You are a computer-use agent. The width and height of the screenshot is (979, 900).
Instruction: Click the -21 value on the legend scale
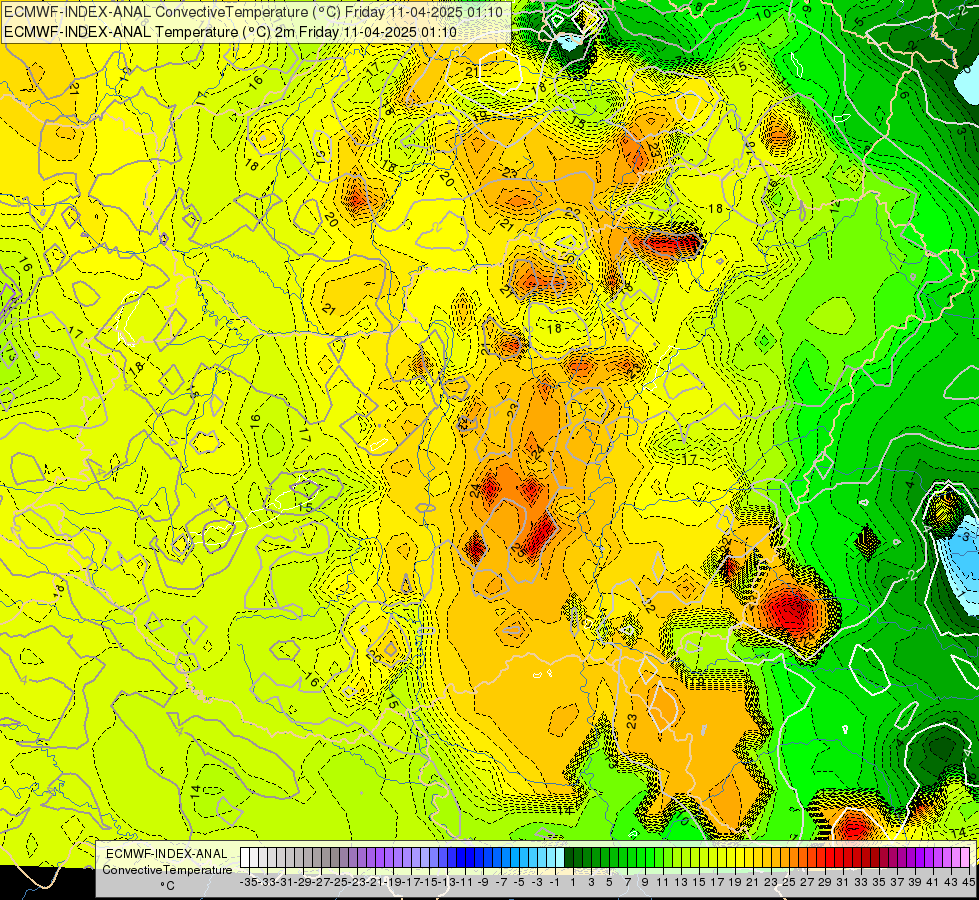pos(376,883)
